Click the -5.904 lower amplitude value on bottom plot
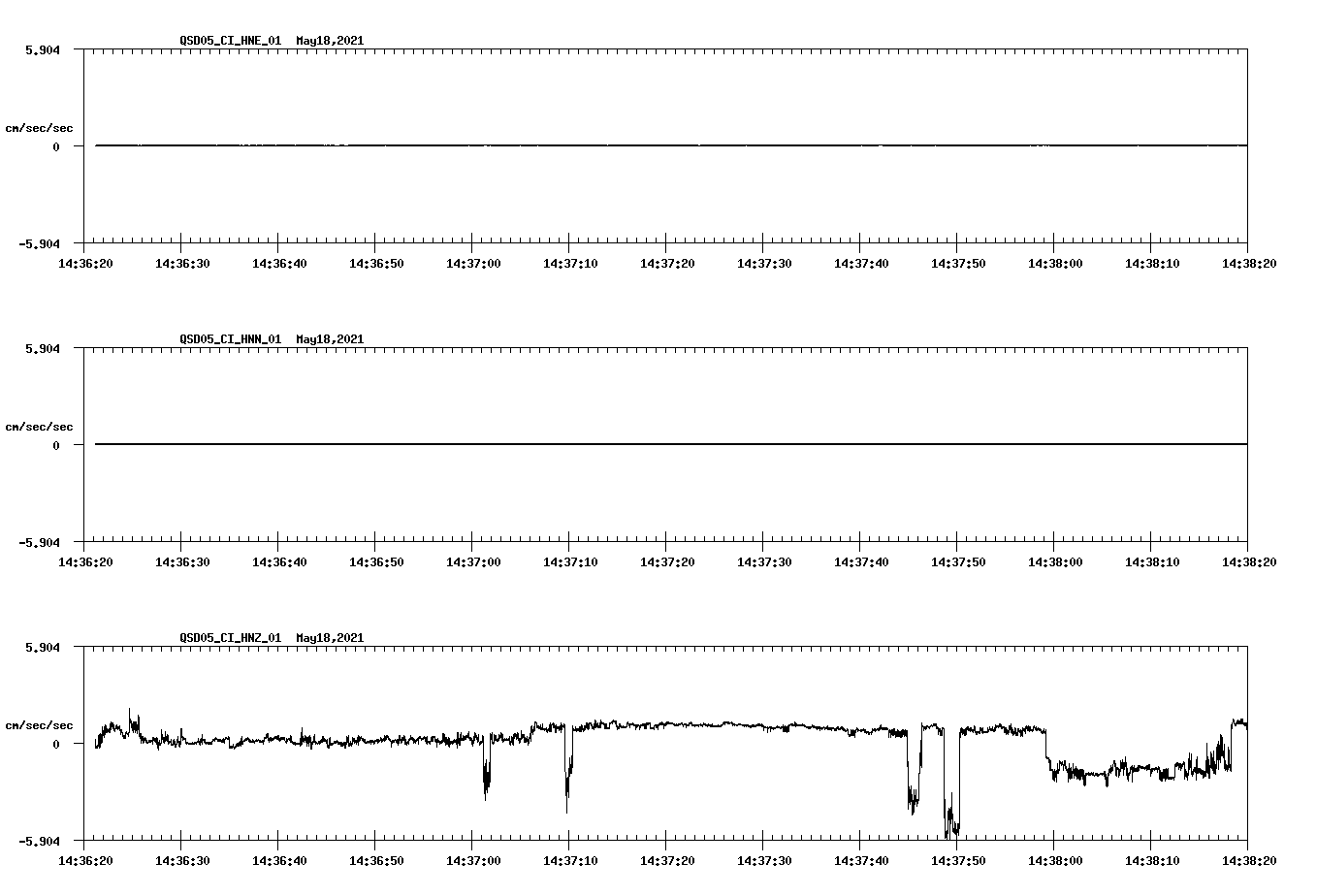This screenshot has width=1317, height=896. [x=40, y=842]
